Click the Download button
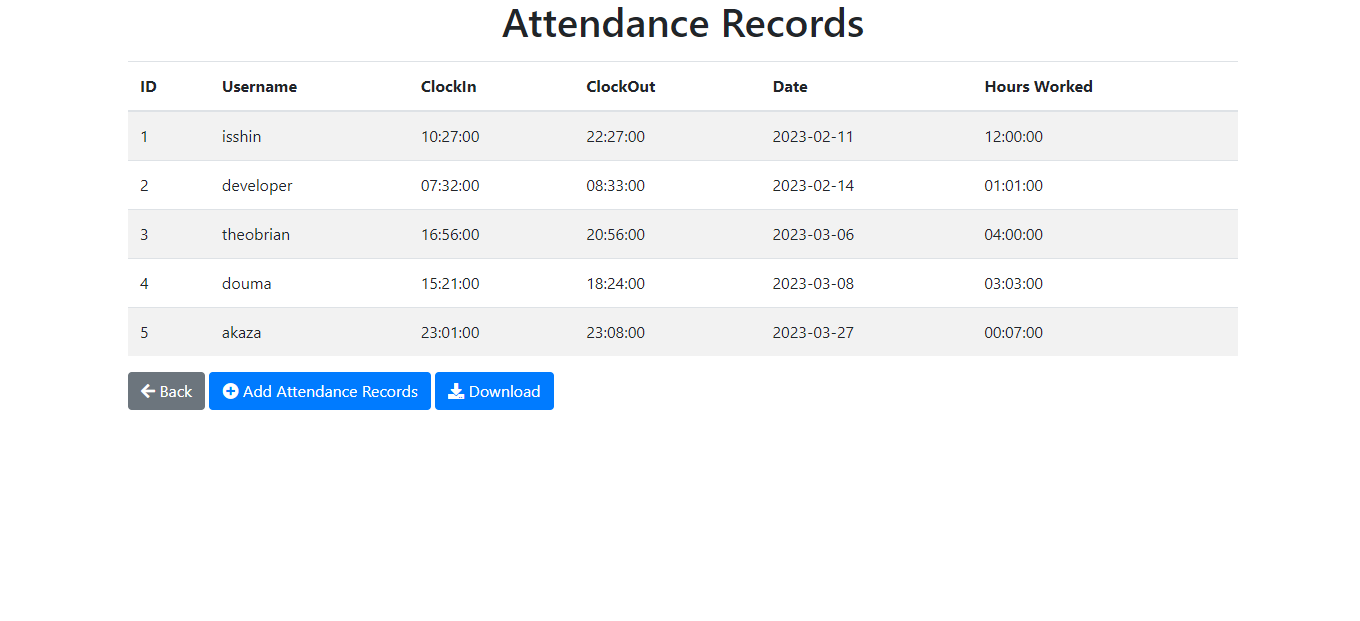Image resolution: width=1360 pixels, height=621 pixels. click(x=494, y=391)
